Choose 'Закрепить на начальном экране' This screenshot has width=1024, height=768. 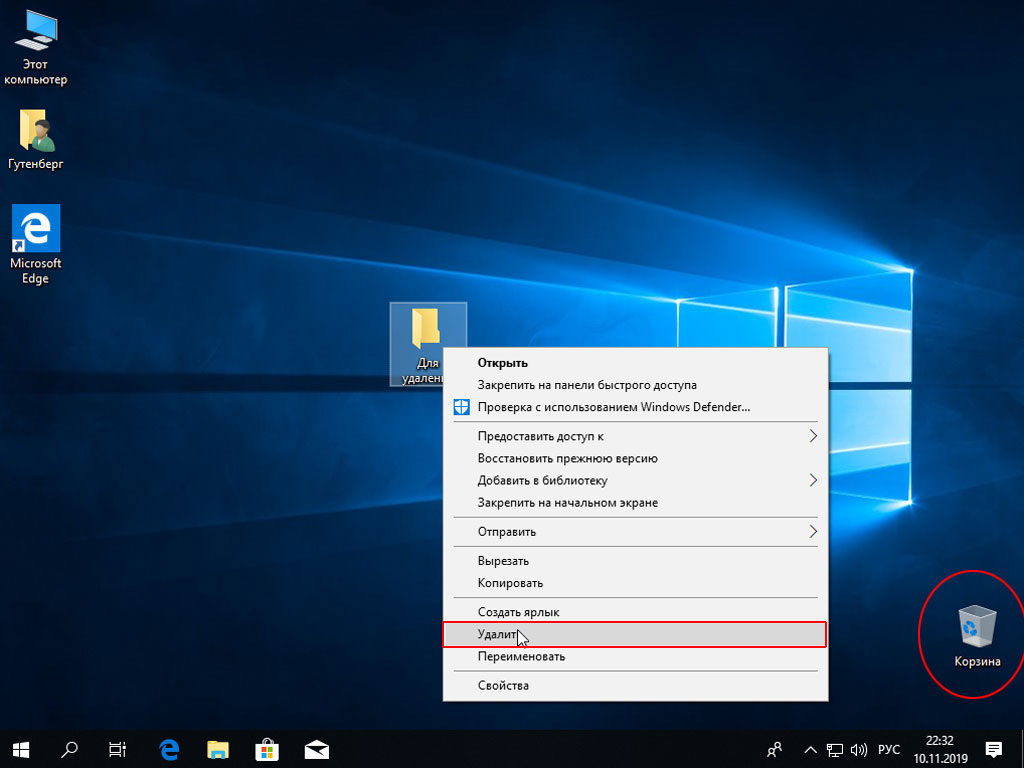[x=635, y=502]
